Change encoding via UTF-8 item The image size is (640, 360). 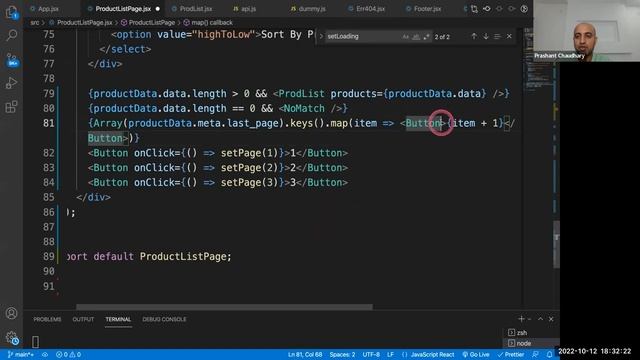371,354
